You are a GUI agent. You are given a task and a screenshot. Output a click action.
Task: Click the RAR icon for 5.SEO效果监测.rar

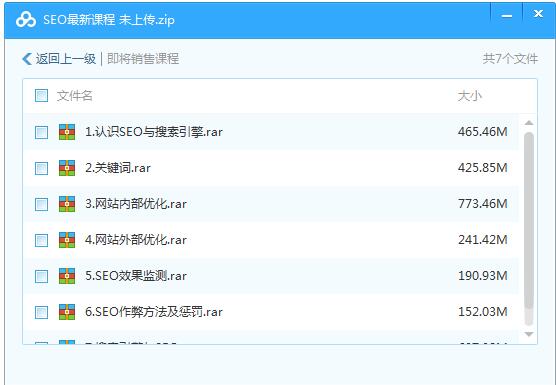click(x=67, y=276)
